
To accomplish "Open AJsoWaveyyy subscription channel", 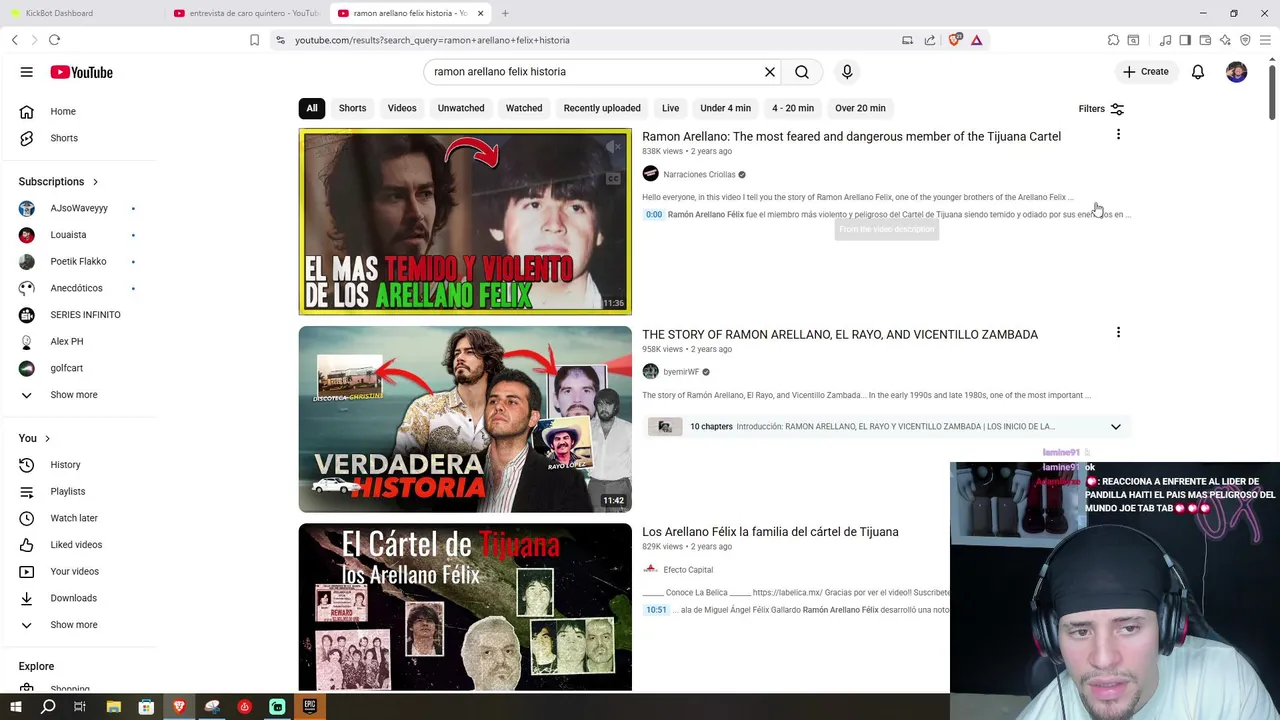I will pos(79,208).
